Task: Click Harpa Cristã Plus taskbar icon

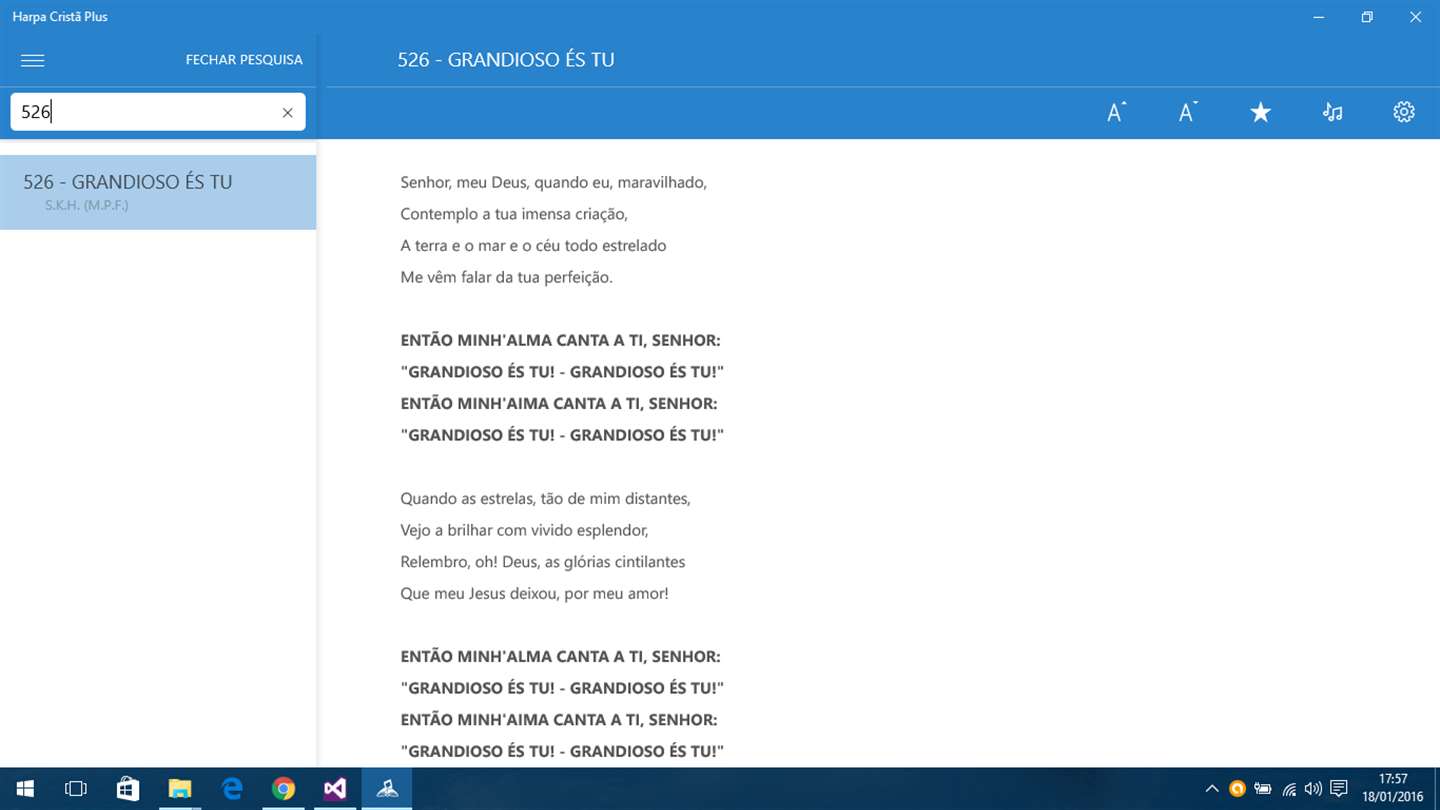Action: 387,789
